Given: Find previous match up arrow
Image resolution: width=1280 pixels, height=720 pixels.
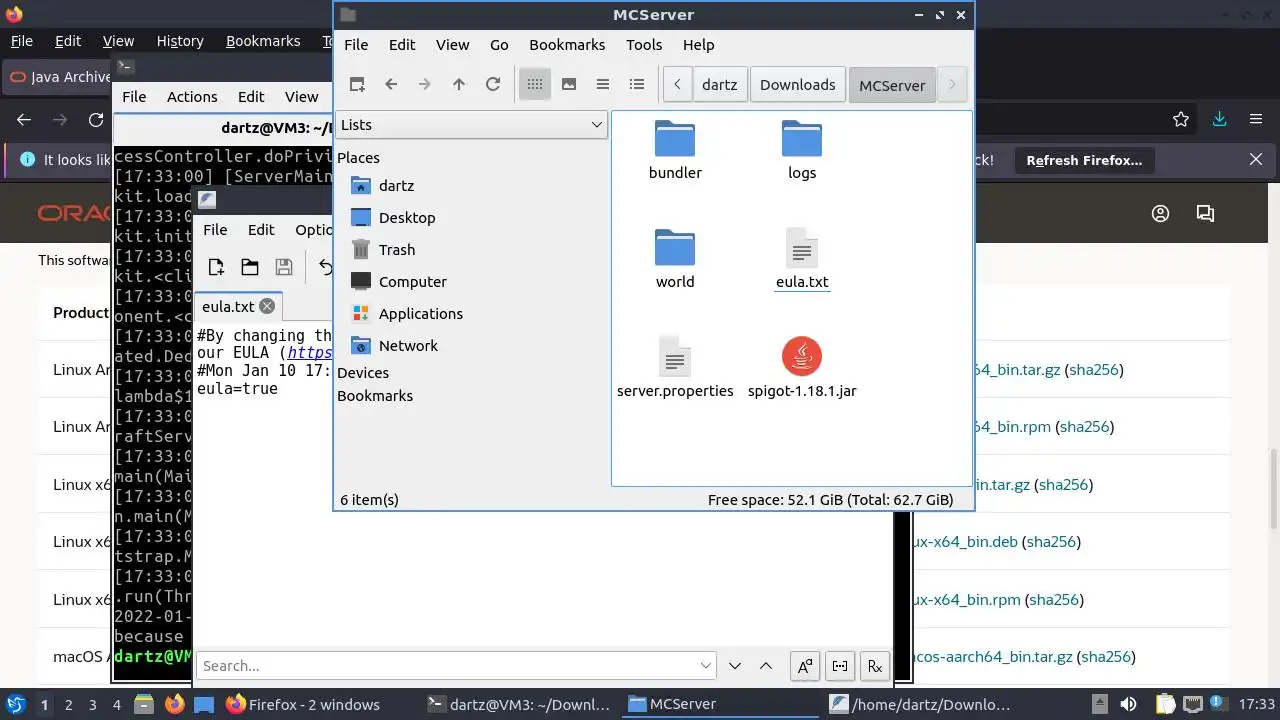Looking at the screenshot, I should click(766, 666).
